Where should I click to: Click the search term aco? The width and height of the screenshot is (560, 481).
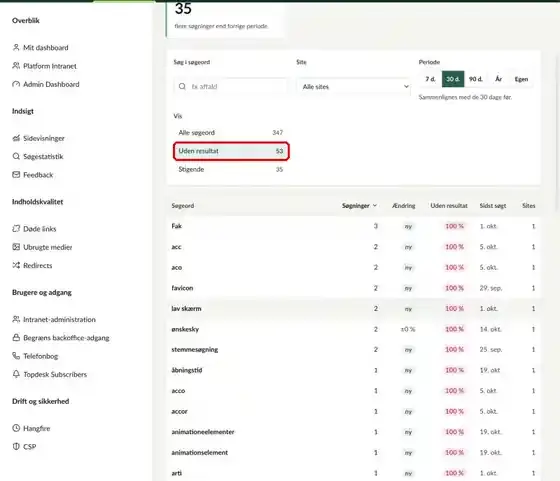coord(176,267)
